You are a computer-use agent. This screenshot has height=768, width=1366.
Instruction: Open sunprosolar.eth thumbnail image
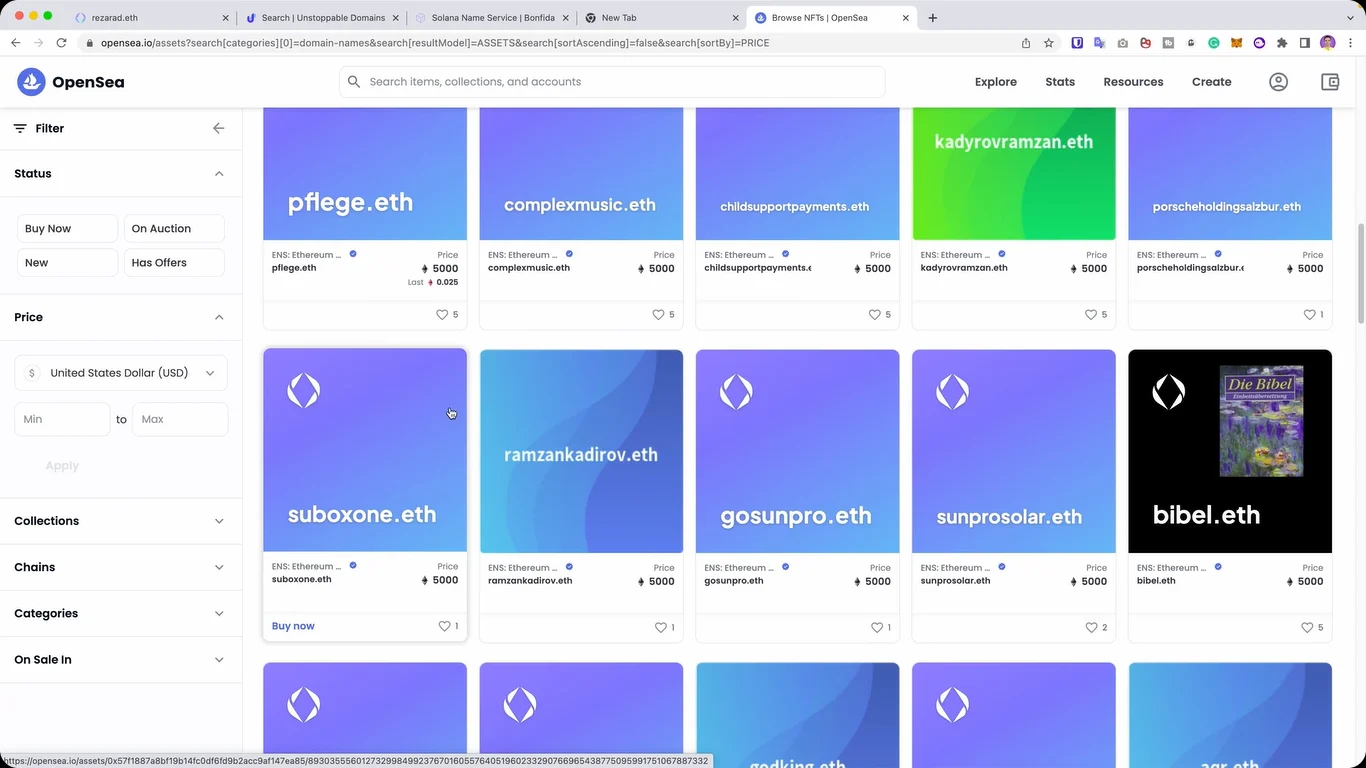[x=1014, y=451]
